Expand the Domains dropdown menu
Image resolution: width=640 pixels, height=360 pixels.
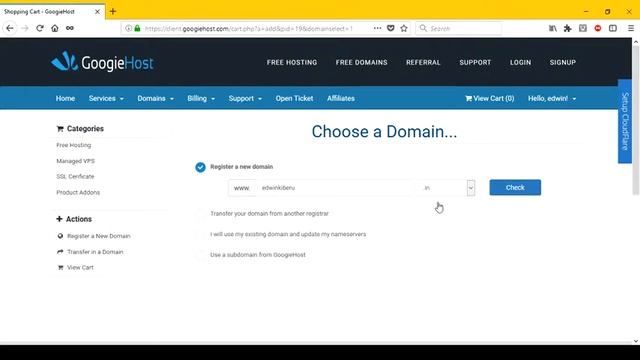[x=156, y=98]
